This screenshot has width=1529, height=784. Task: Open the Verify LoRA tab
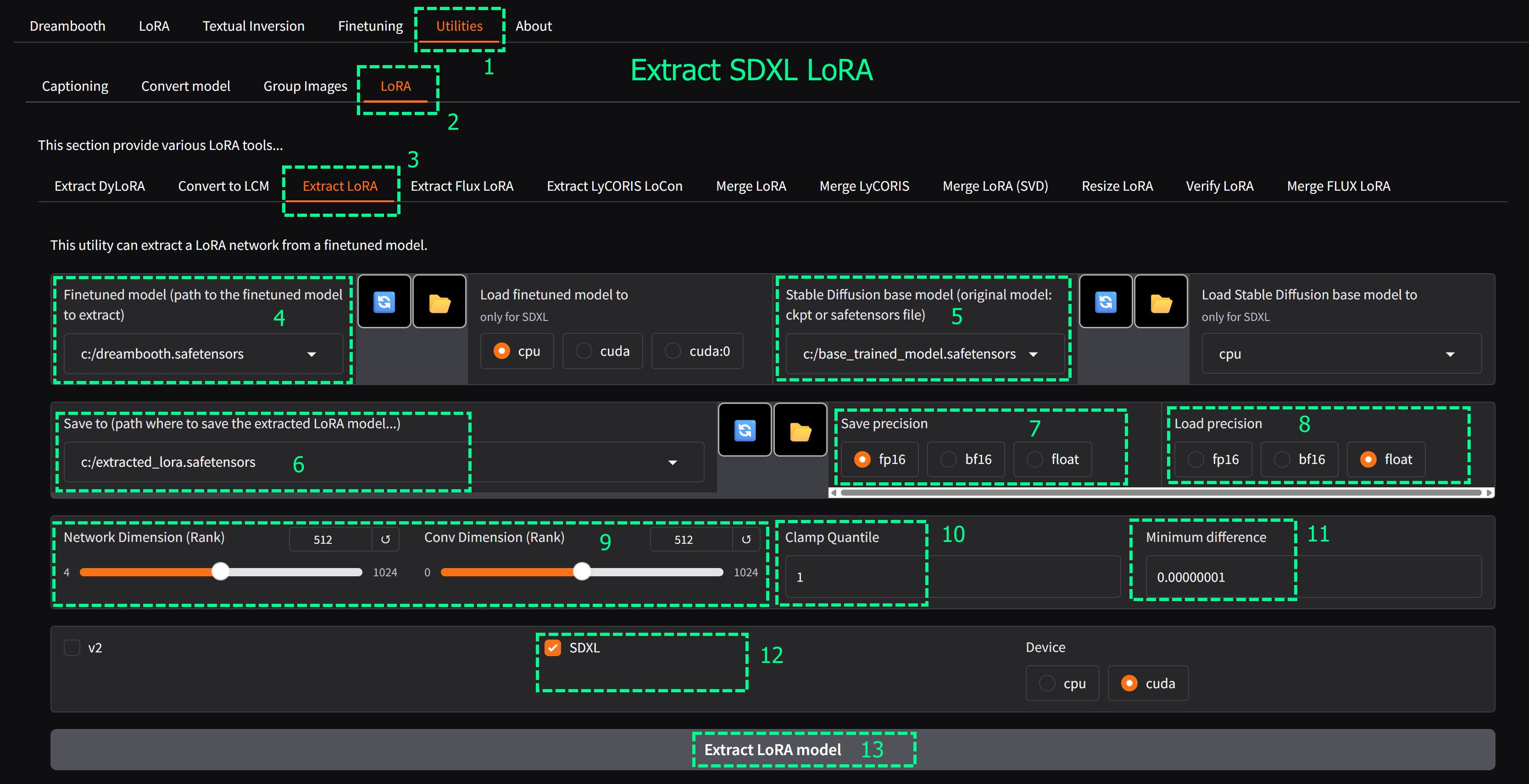(1220, 186)
